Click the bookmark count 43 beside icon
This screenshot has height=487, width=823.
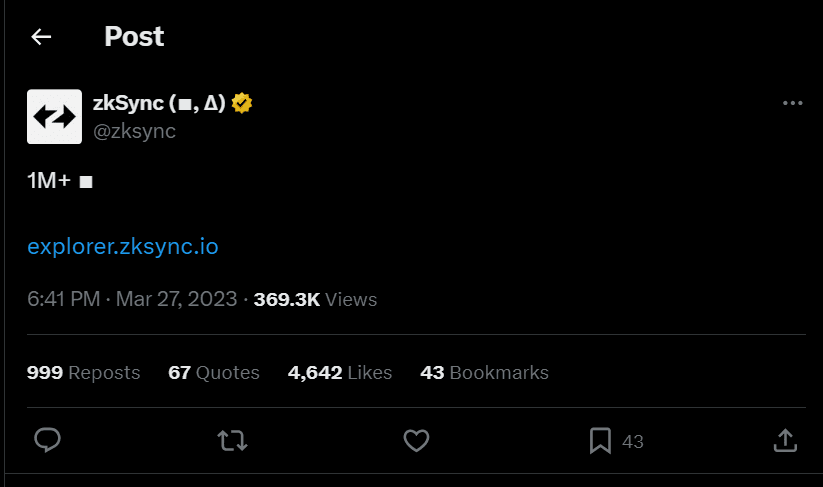pos(633,442)
